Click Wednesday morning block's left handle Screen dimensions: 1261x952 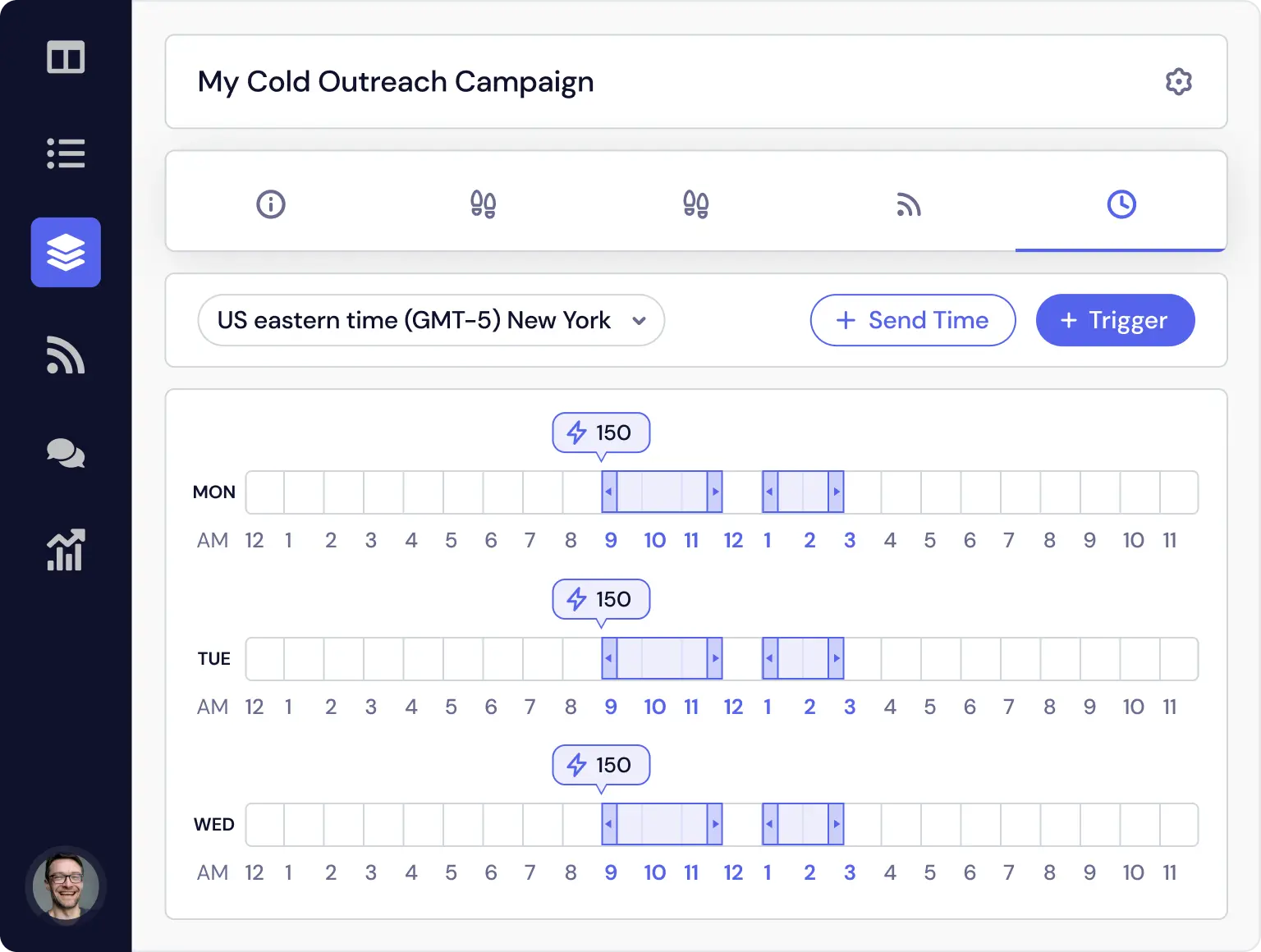[x=609, y=824]
